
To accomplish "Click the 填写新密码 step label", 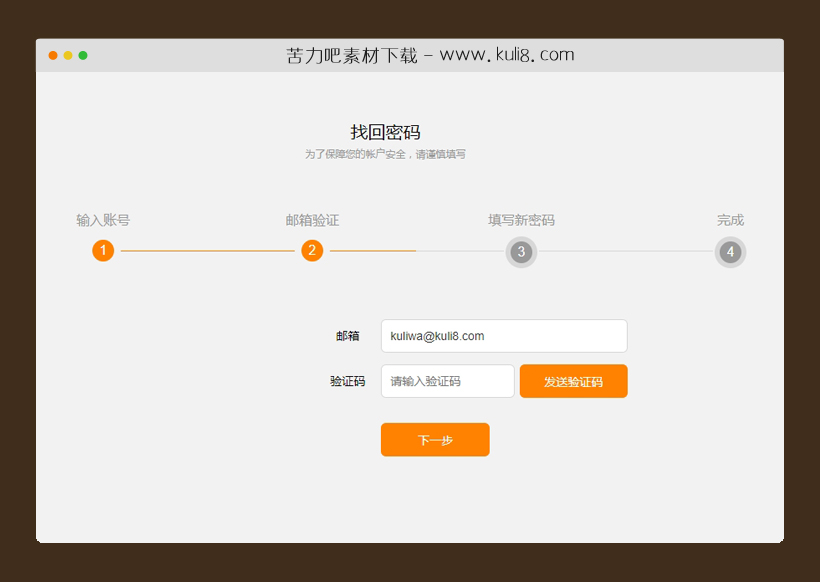I will (521, 220).
